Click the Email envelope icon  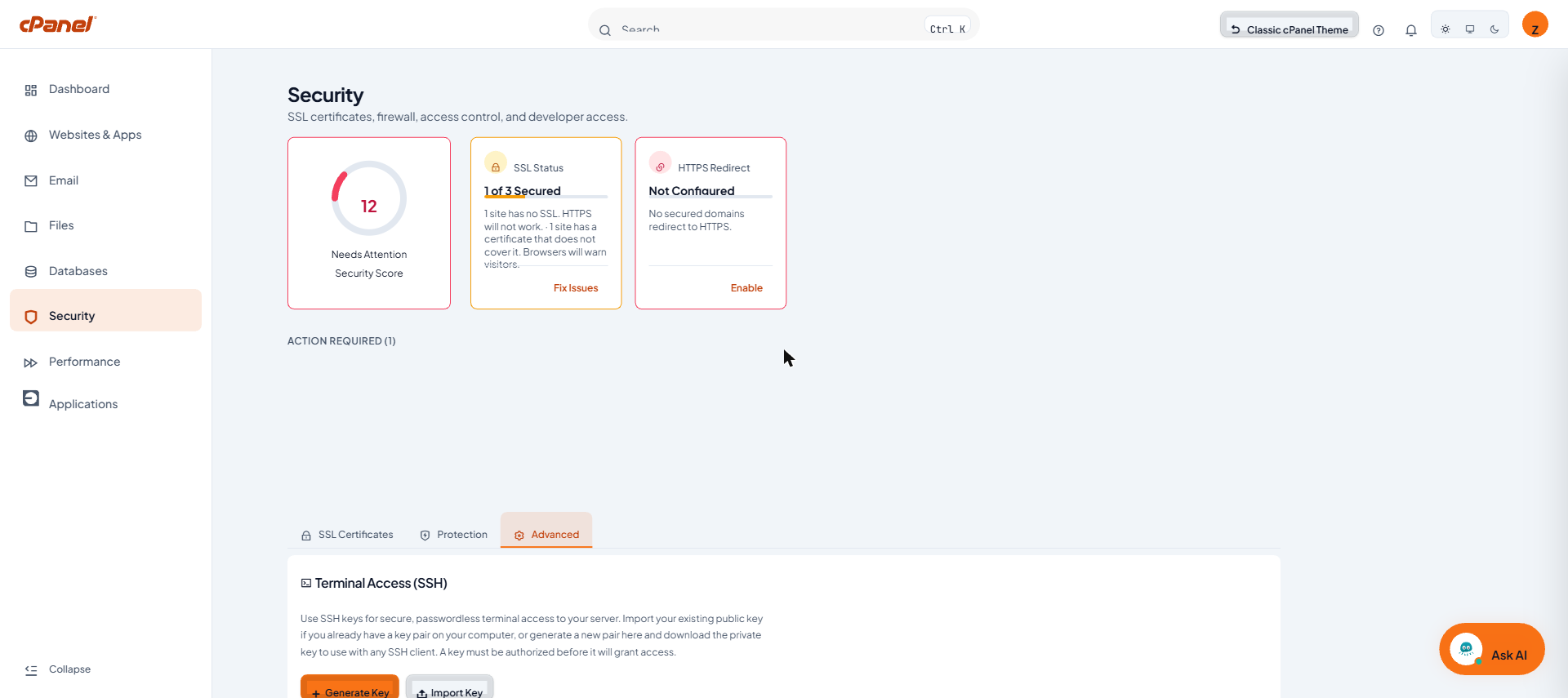(x=31, y=181)
